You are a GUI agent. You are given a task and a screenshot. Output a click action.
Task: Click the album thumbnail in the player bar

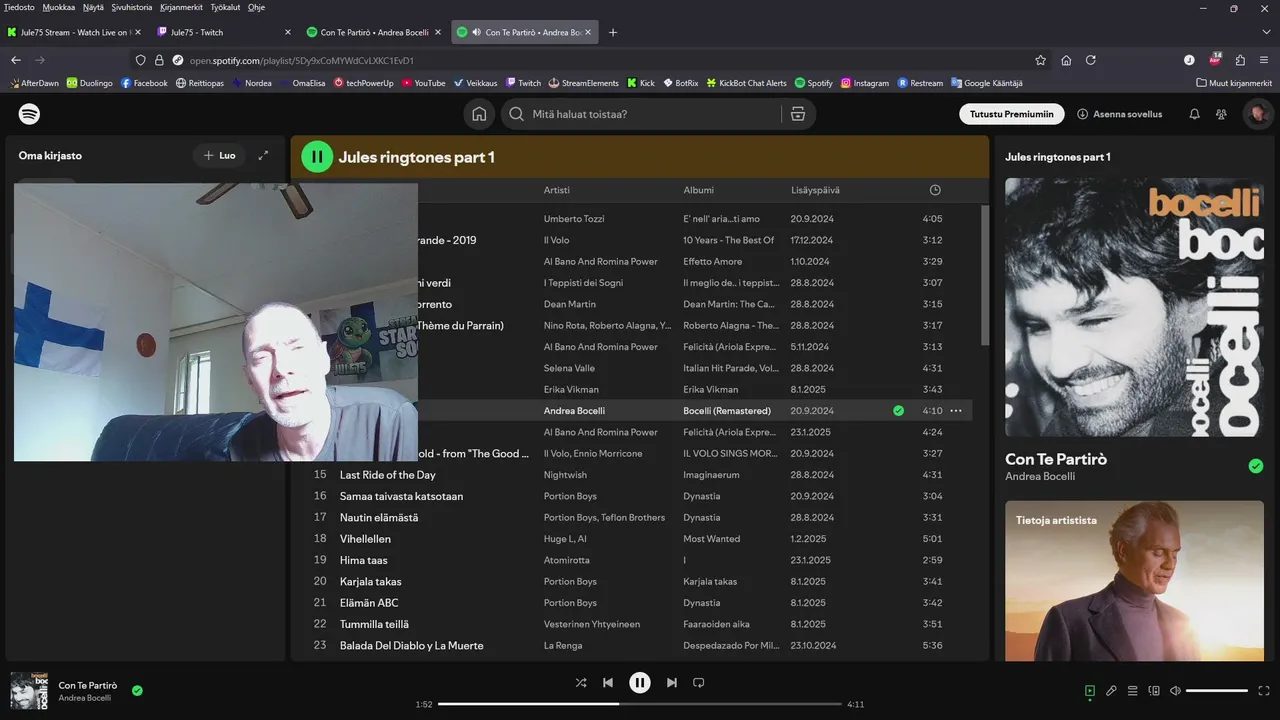(x=29, y=691)
